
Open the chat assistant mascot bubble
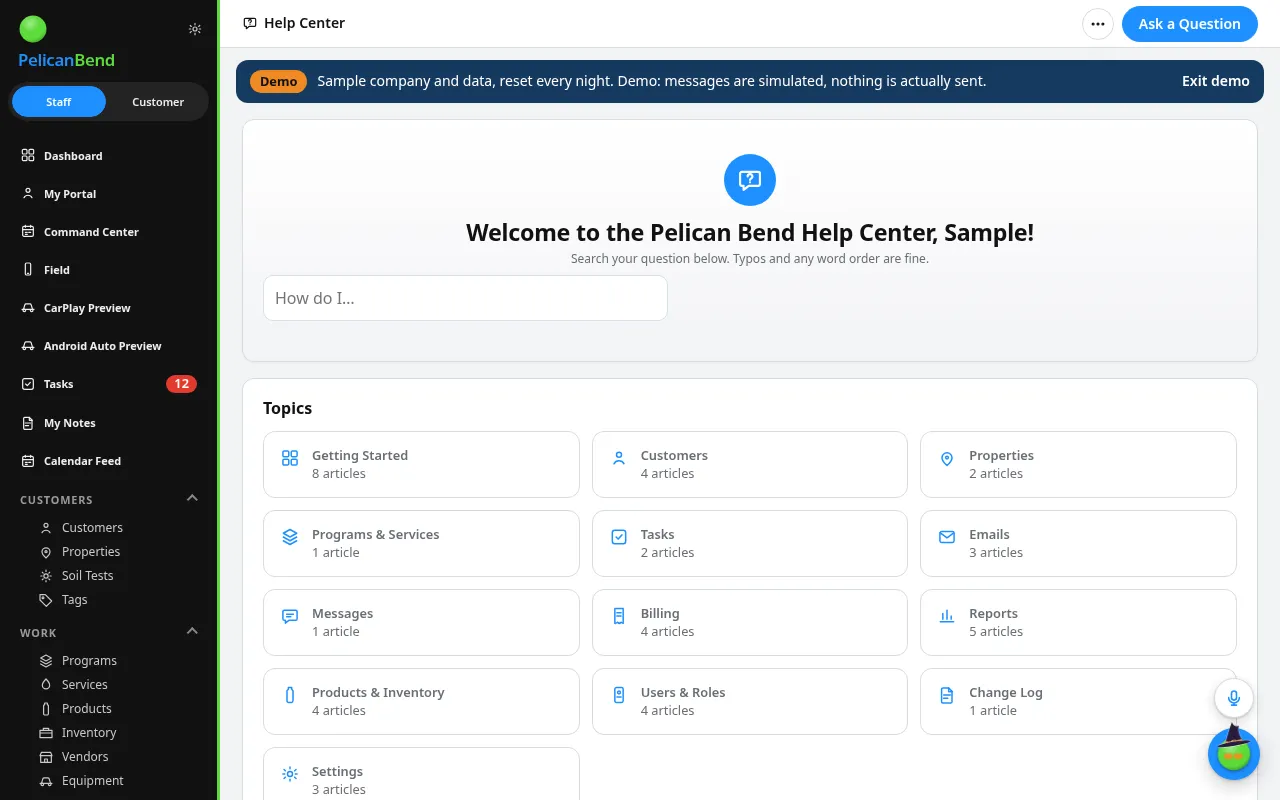click(x=1234, y=754)
